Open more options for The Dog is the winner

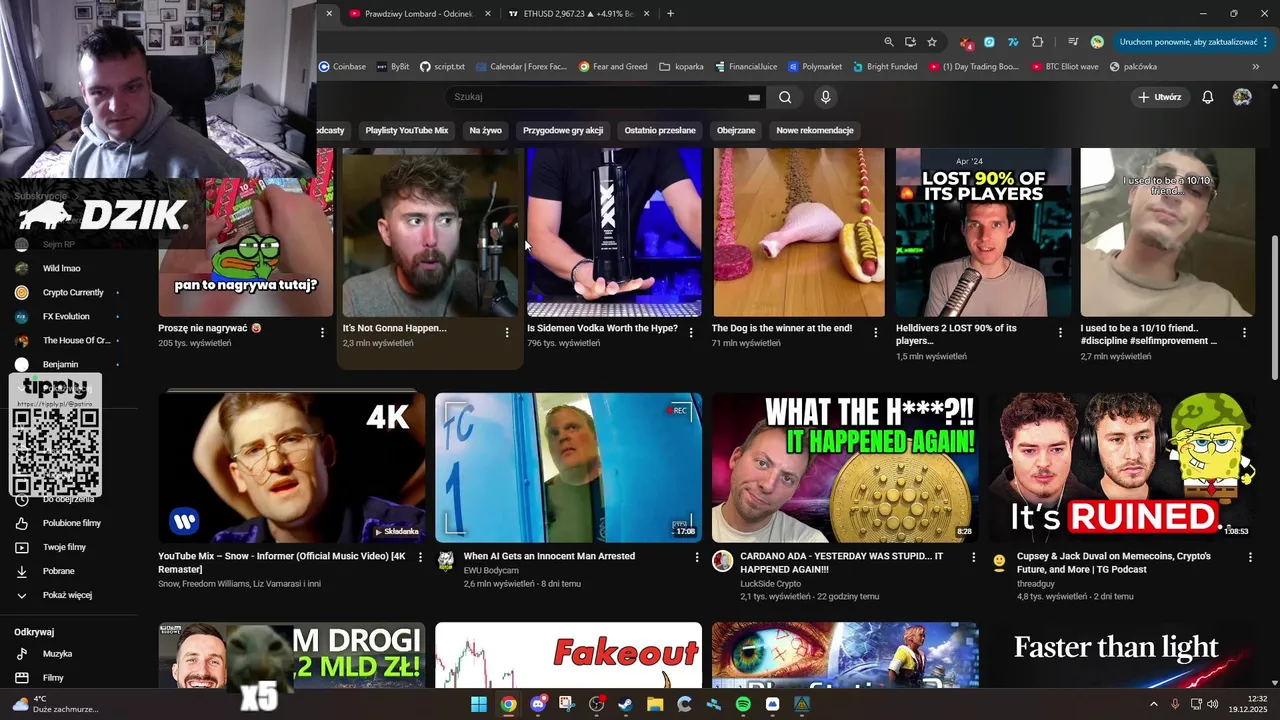click(875, 333)
